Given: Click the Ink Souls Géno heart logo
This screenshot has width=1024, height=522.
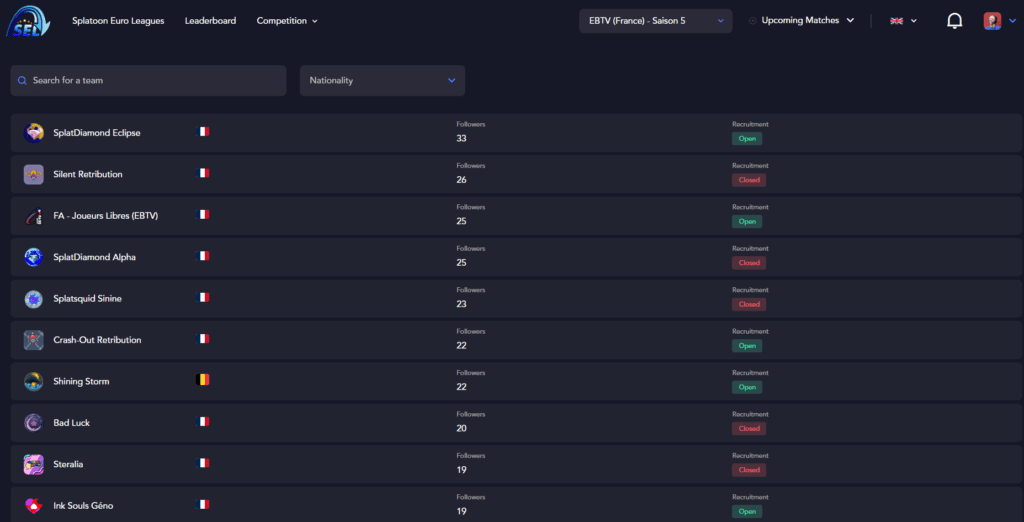Looking at the screenshot, I should tap(33, 506).
